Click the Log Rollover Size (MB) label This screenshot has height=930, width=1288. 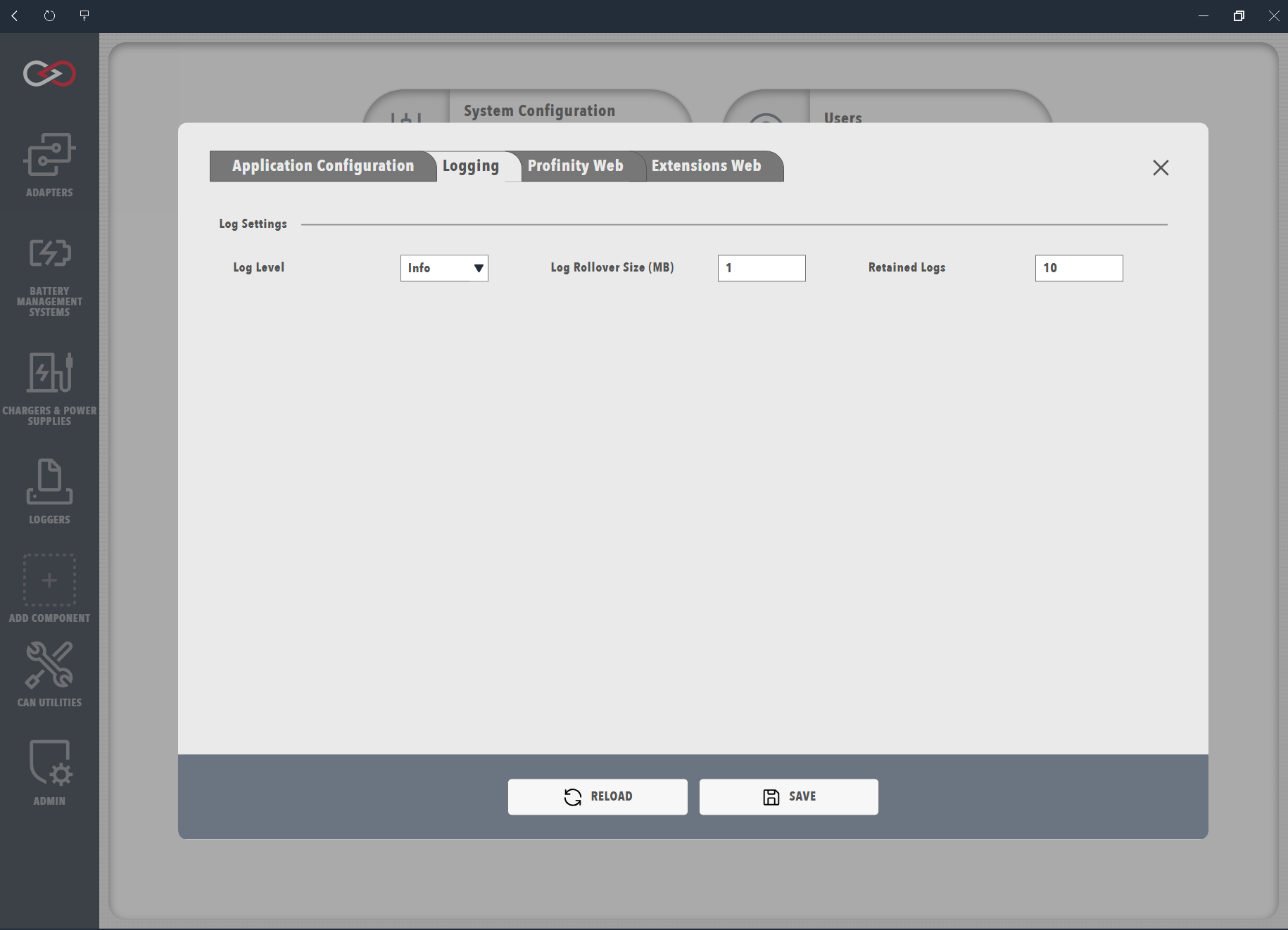coord(612,267)
